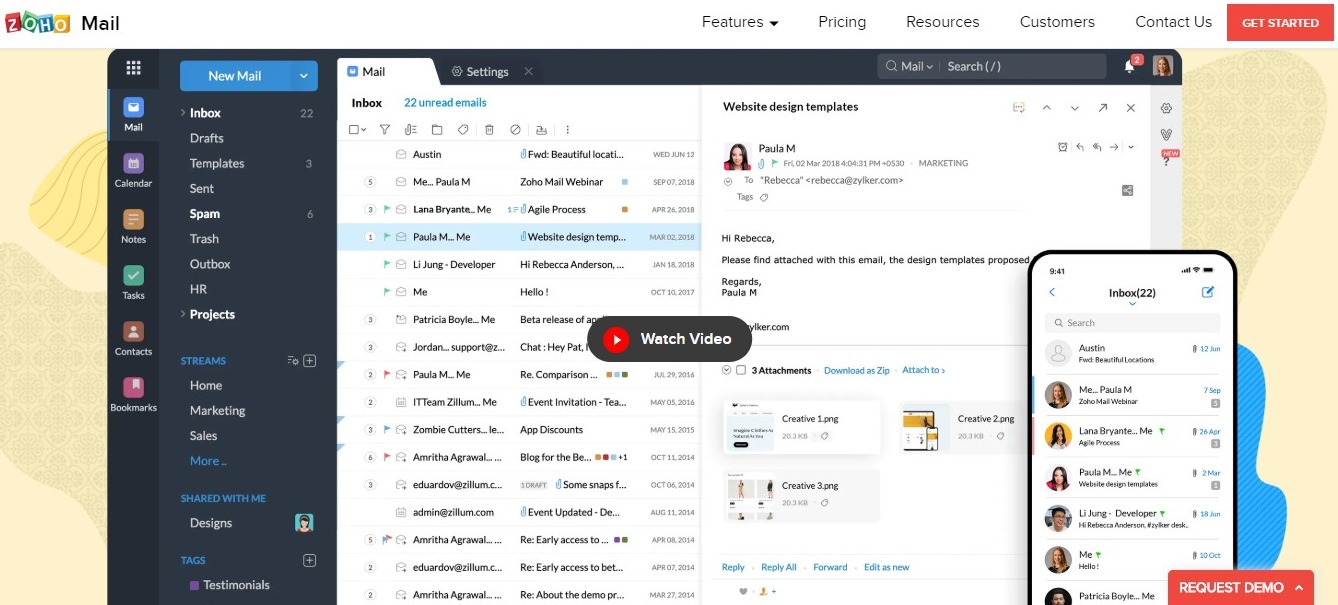Toggle the select-all emails checkbox

pos(354,130)
